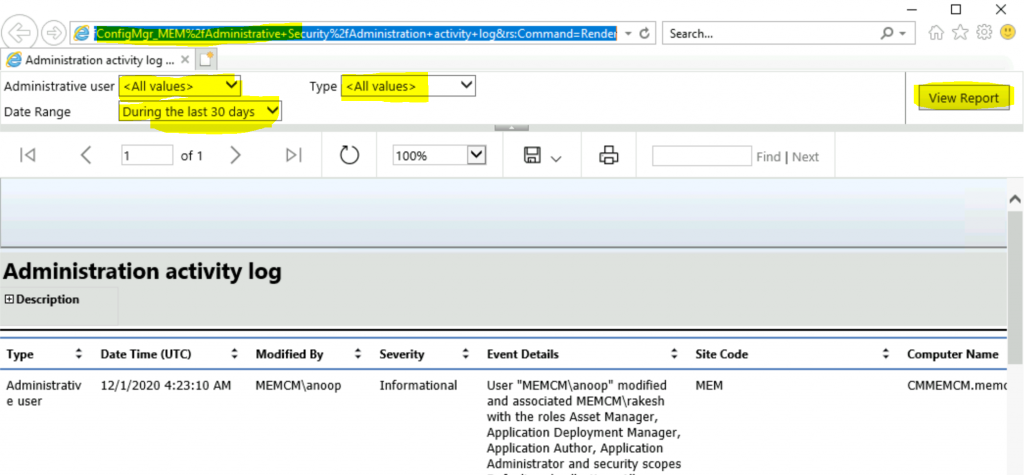Screen dimensions: 1024x475
Task: Sort by Type column arrows
Action: (79, 354)
